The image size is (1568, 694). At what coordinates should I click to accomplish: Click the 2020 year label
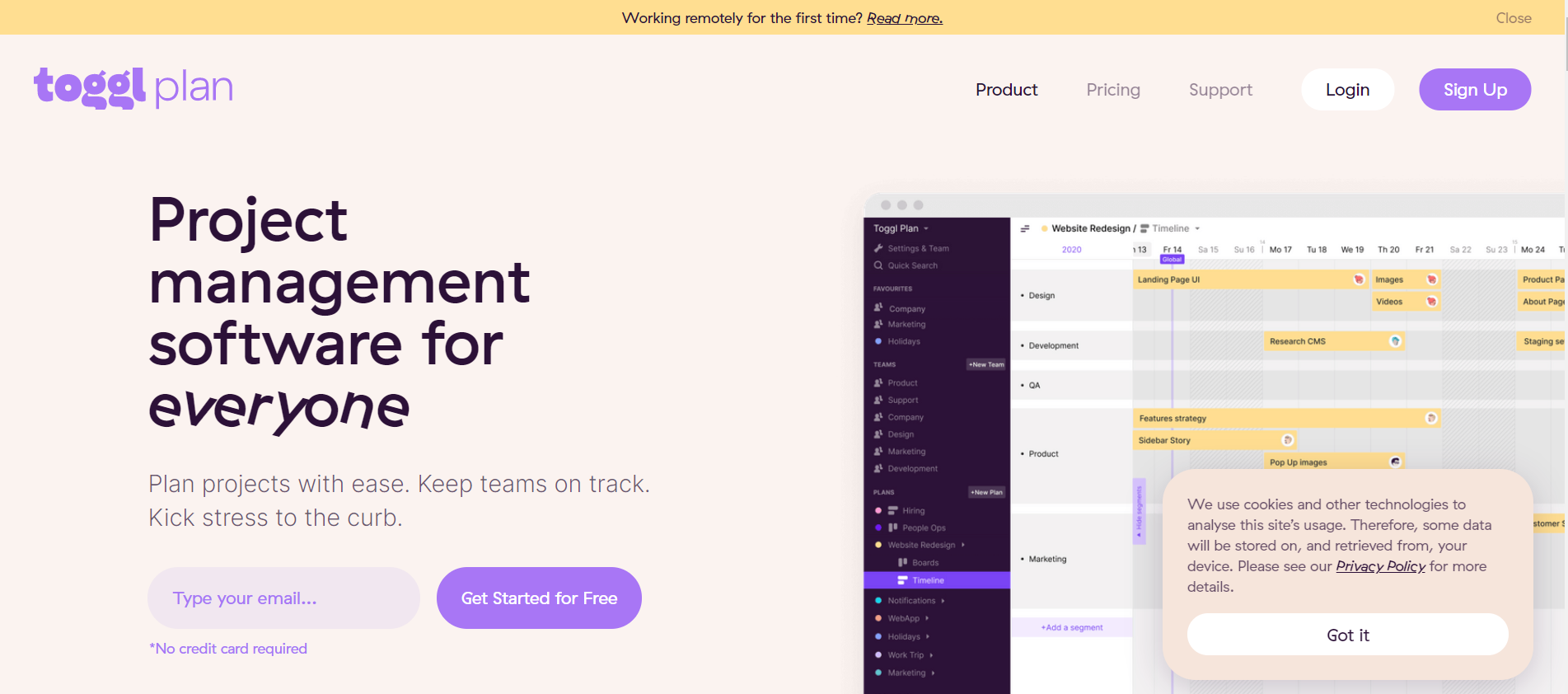point(1071,249)
